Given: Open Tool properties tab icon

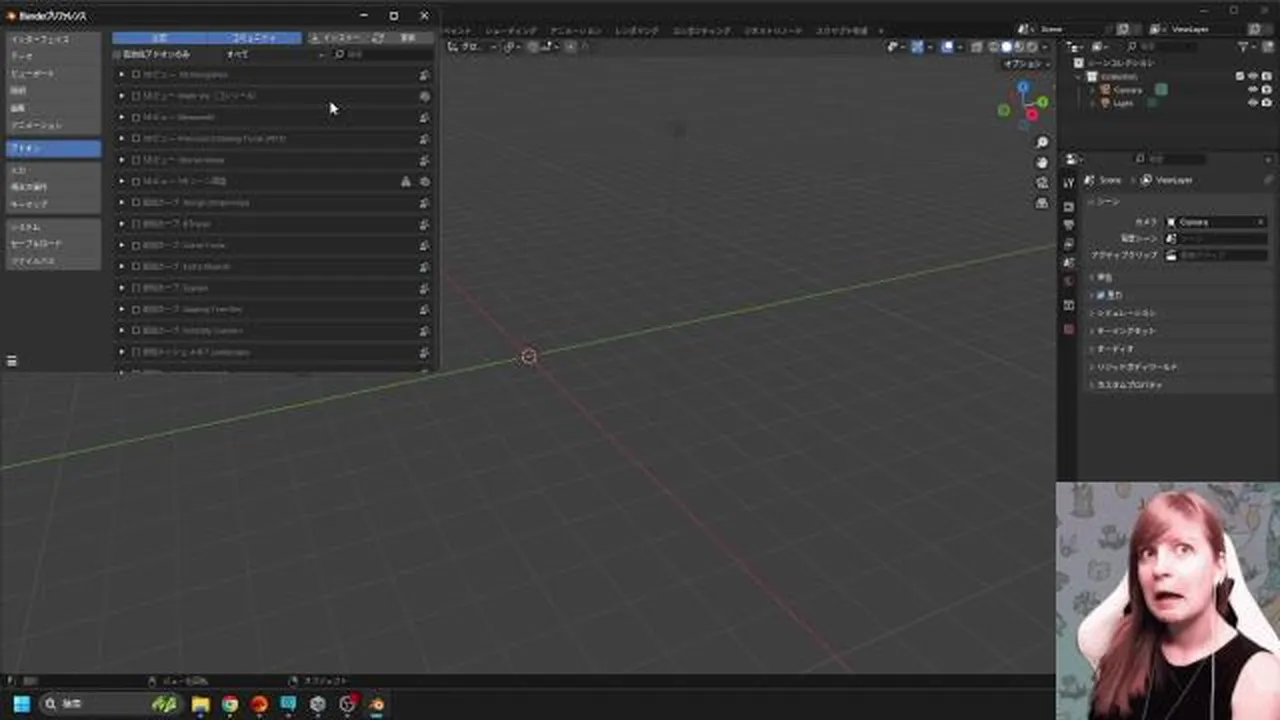Looking at the screenshot, I should click(1068, 183).
